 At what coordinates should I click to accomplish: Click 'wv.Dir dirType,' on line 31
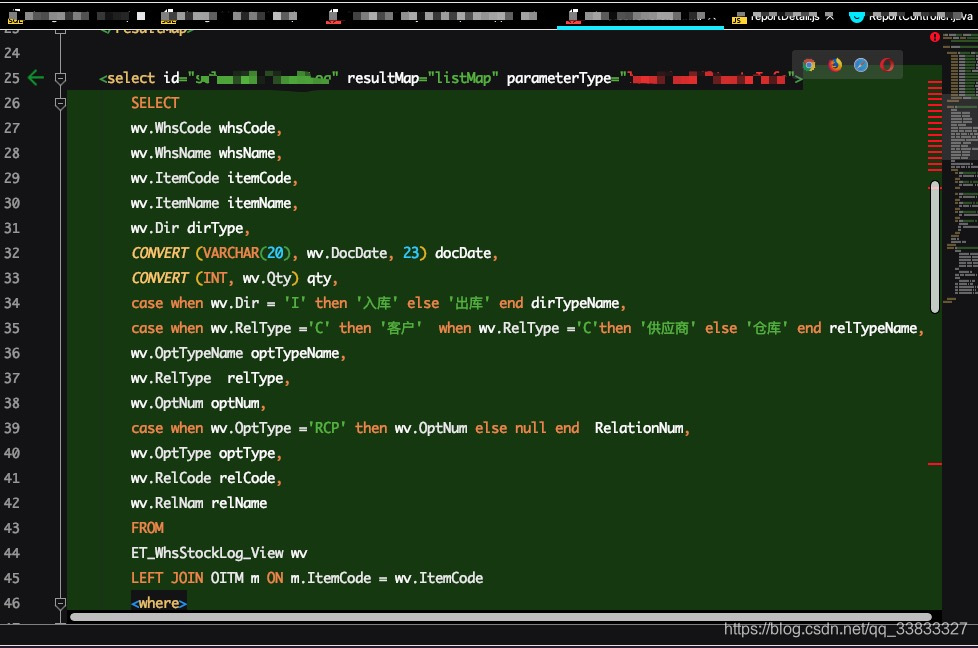[190, 228]
